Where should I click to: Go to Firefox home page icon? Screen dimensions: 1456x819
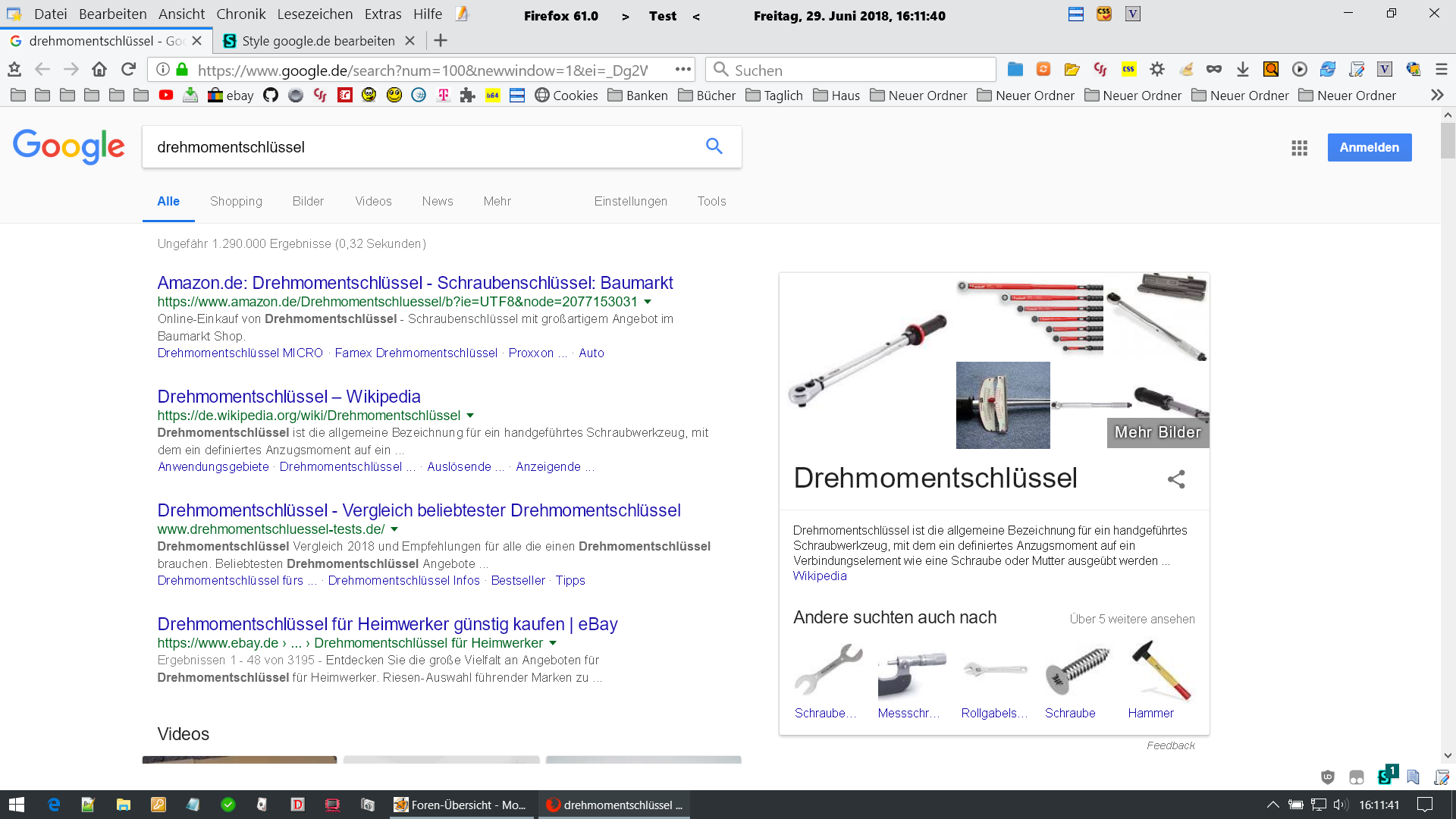coord(99,70)
